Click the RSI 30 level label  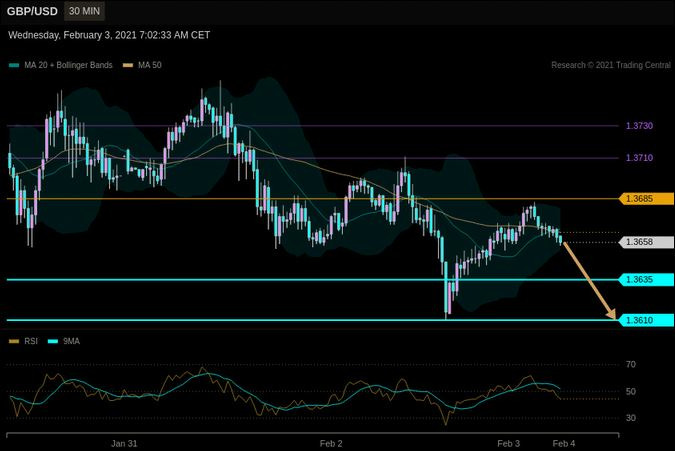(631, 418)
